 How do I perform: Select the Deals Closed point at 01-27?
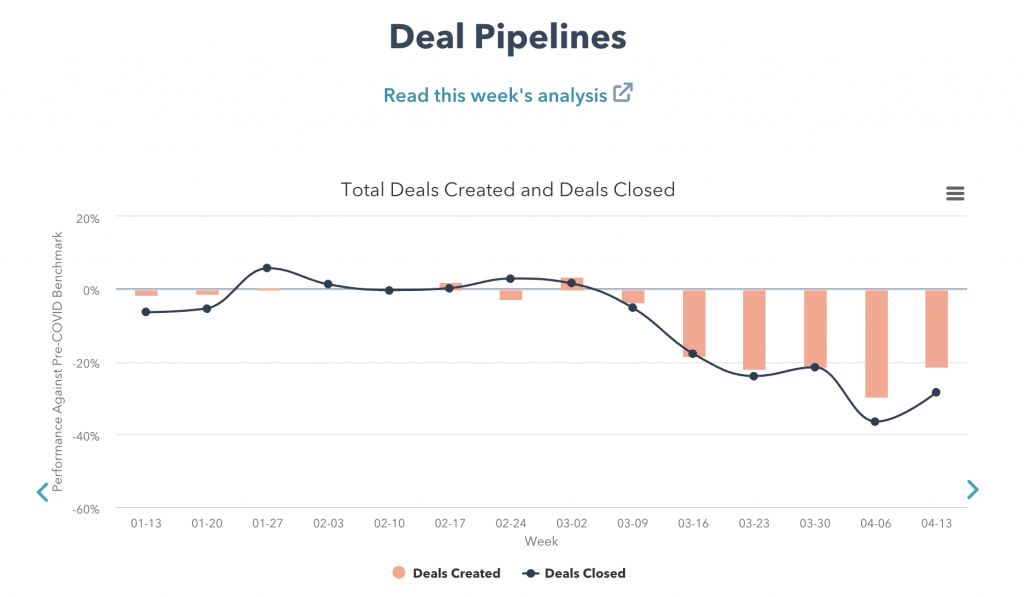click(x=267, y=268)
